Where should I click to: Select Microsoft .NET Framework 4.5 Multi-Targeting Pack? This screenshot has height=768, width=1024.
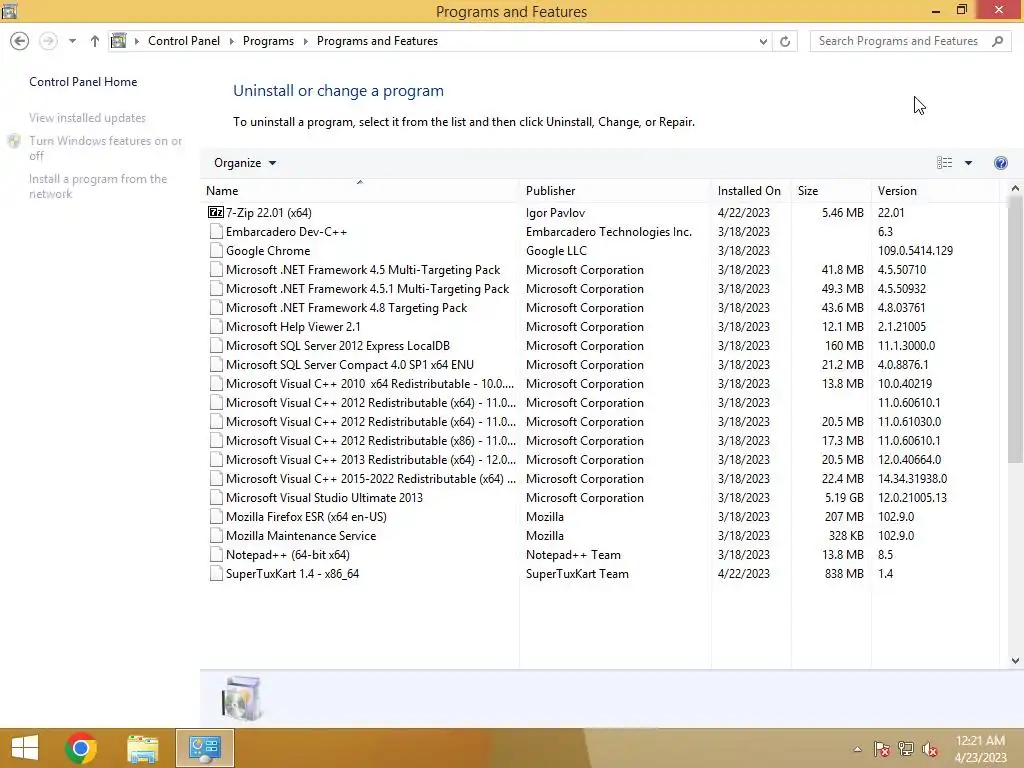pos(362,270)
